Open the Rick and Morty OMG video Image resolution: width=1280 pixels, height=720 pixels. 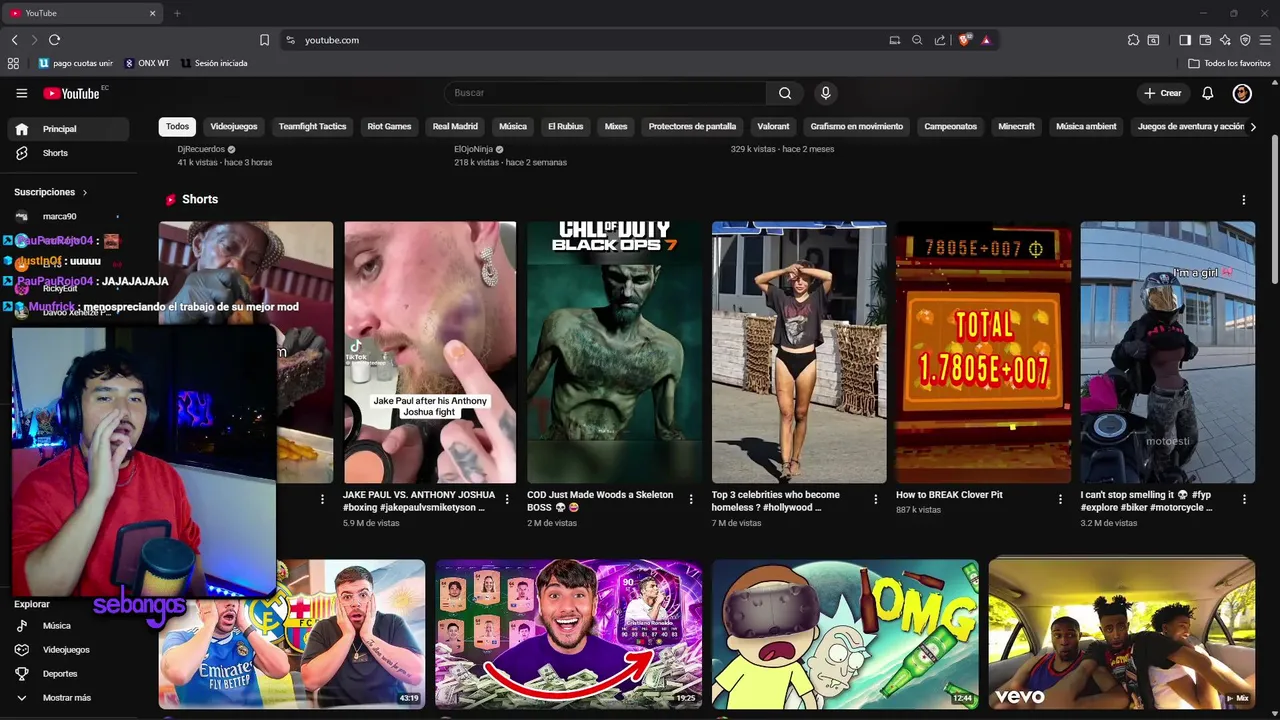[845, 634]
